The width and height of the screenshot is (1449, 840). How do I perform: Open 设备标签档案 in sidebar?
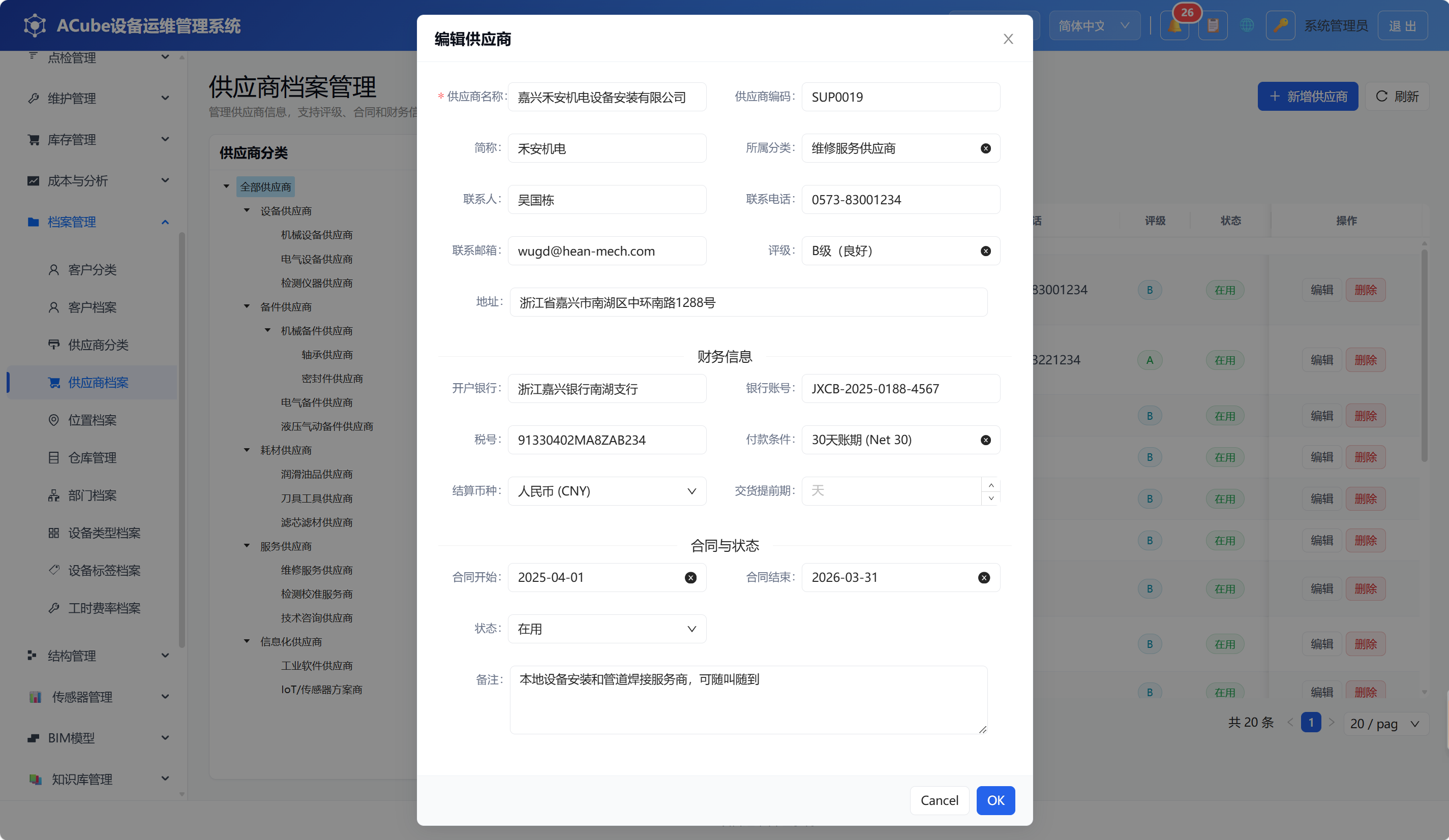click(92, 571)
